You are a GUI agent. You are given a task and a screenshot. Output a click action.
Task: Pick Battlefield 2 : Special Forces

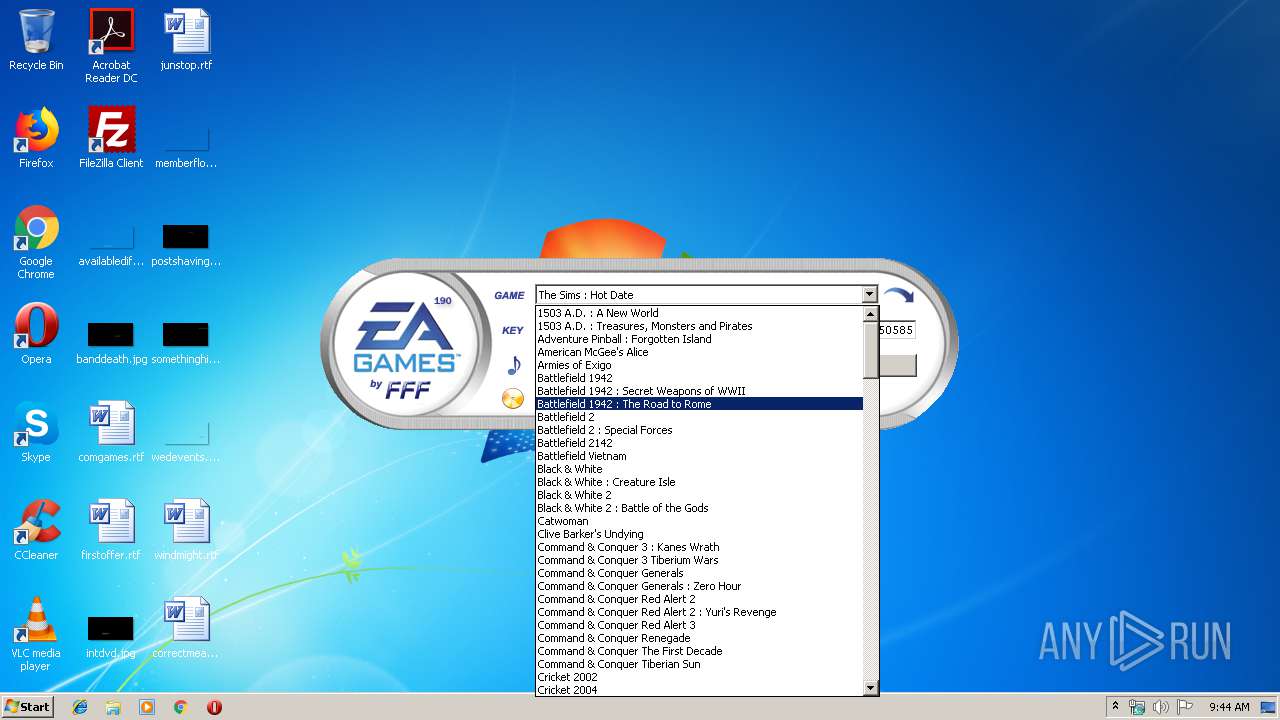coord(699,430)
